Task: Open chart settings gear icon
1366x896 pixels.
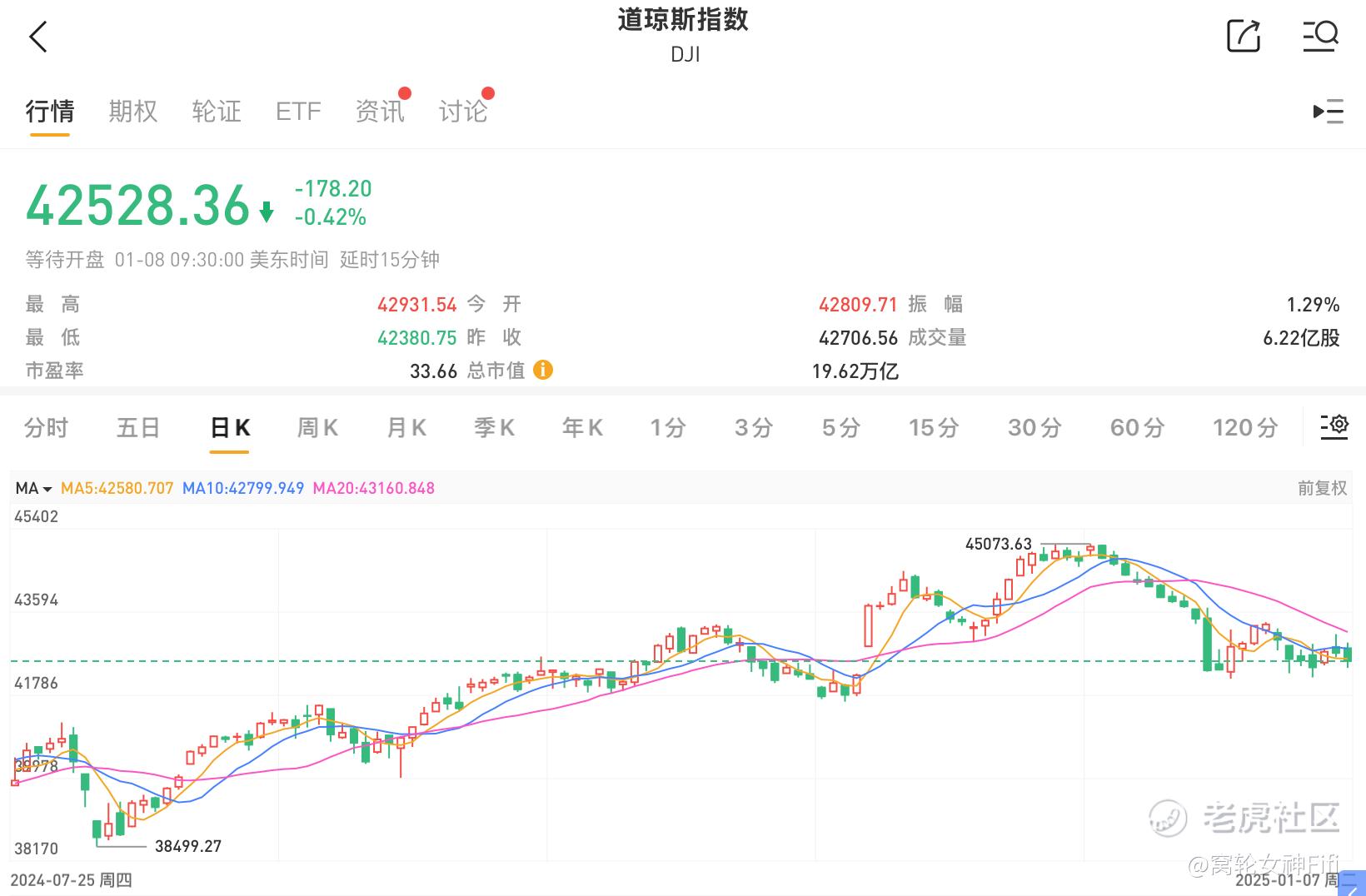Action: (x=1334, y=426)
